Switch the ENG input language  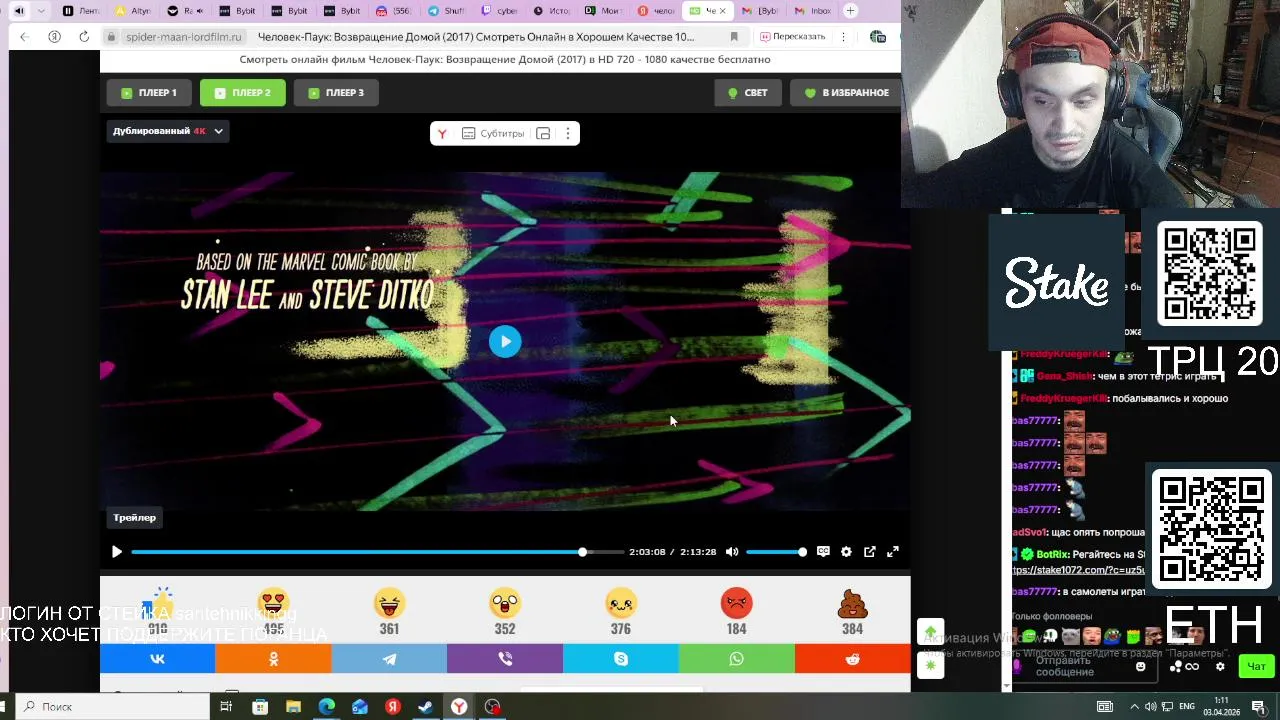tap(1187, 707)
